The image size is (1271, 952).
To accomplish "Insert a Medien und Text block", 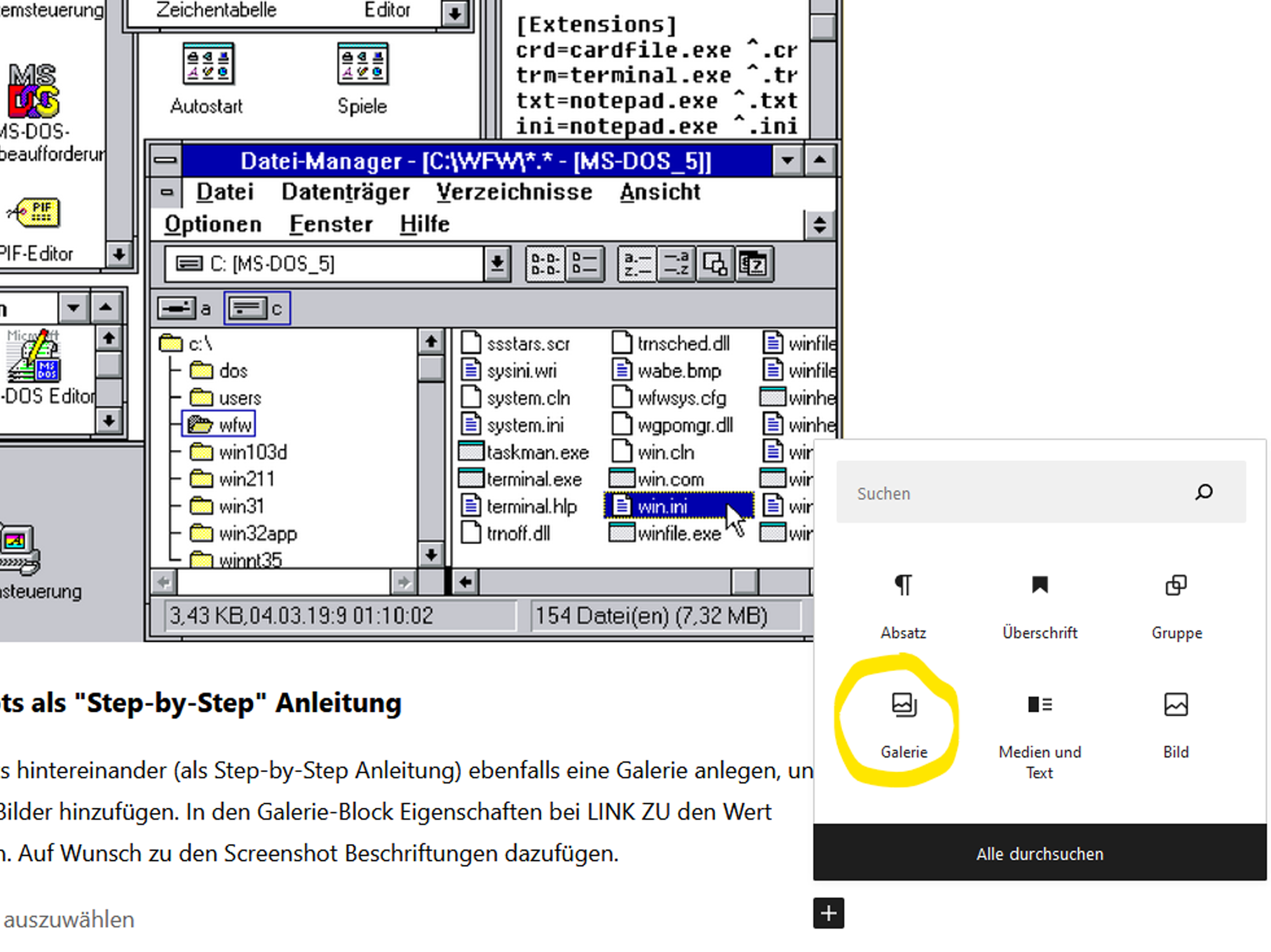I will [1040, 735].
